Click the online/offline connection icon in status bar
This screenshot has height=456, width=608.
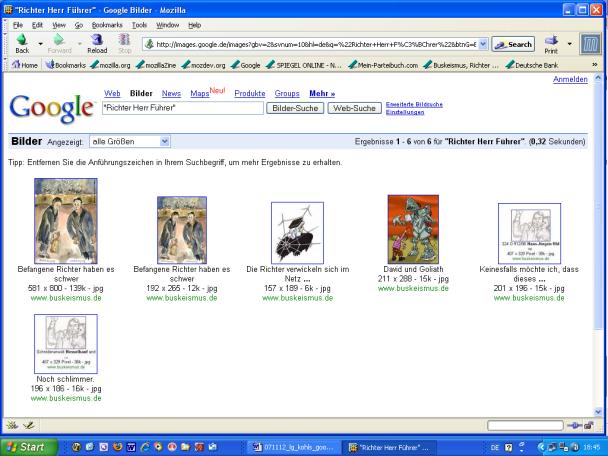(574, 426)
